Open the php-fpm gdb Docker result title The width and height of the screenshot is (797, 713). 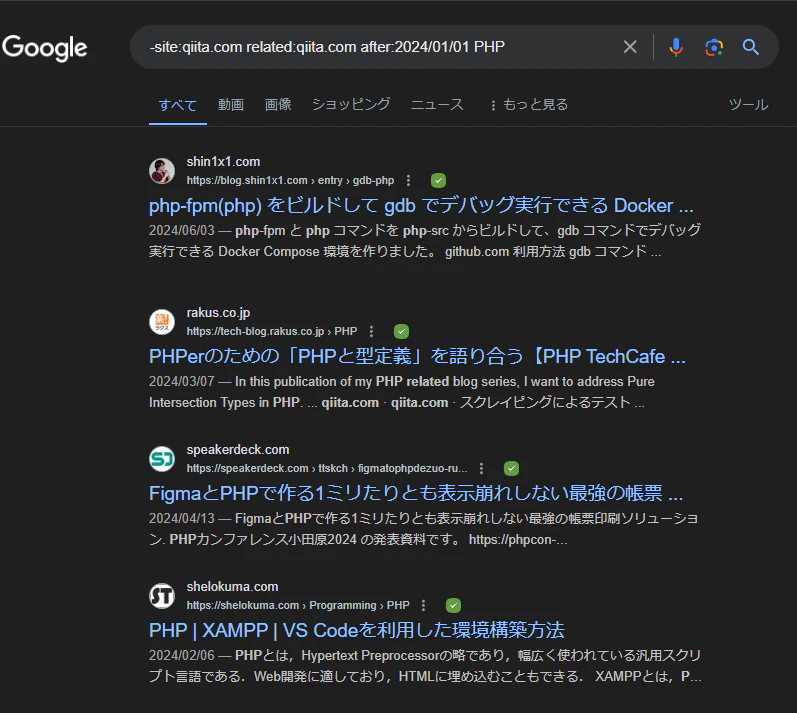[x=421, y=205]
